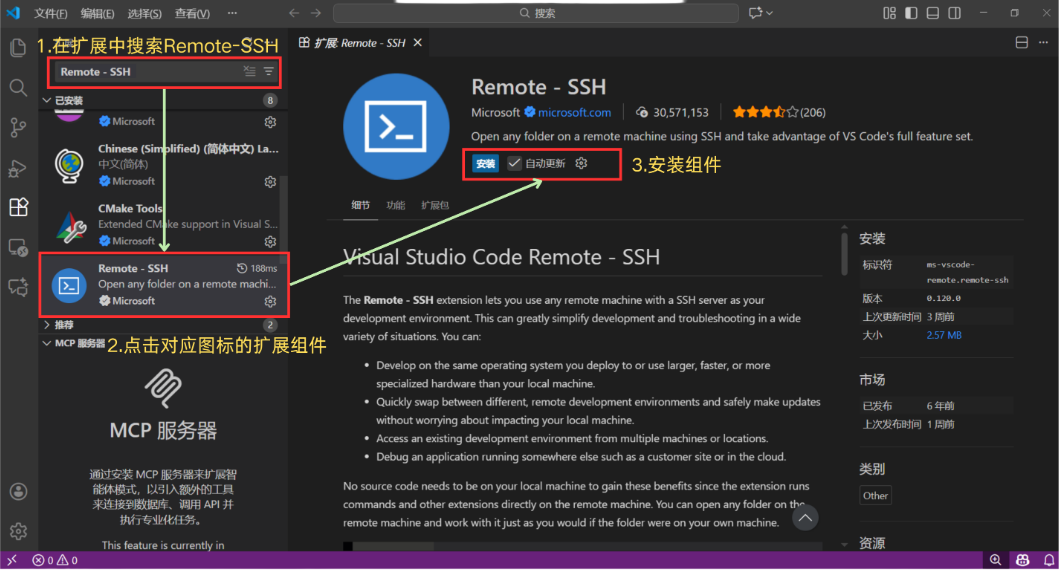The image size is (1063, 573).
Task: Open gear menu for Remote - SSH item
Action: point(270,301)
